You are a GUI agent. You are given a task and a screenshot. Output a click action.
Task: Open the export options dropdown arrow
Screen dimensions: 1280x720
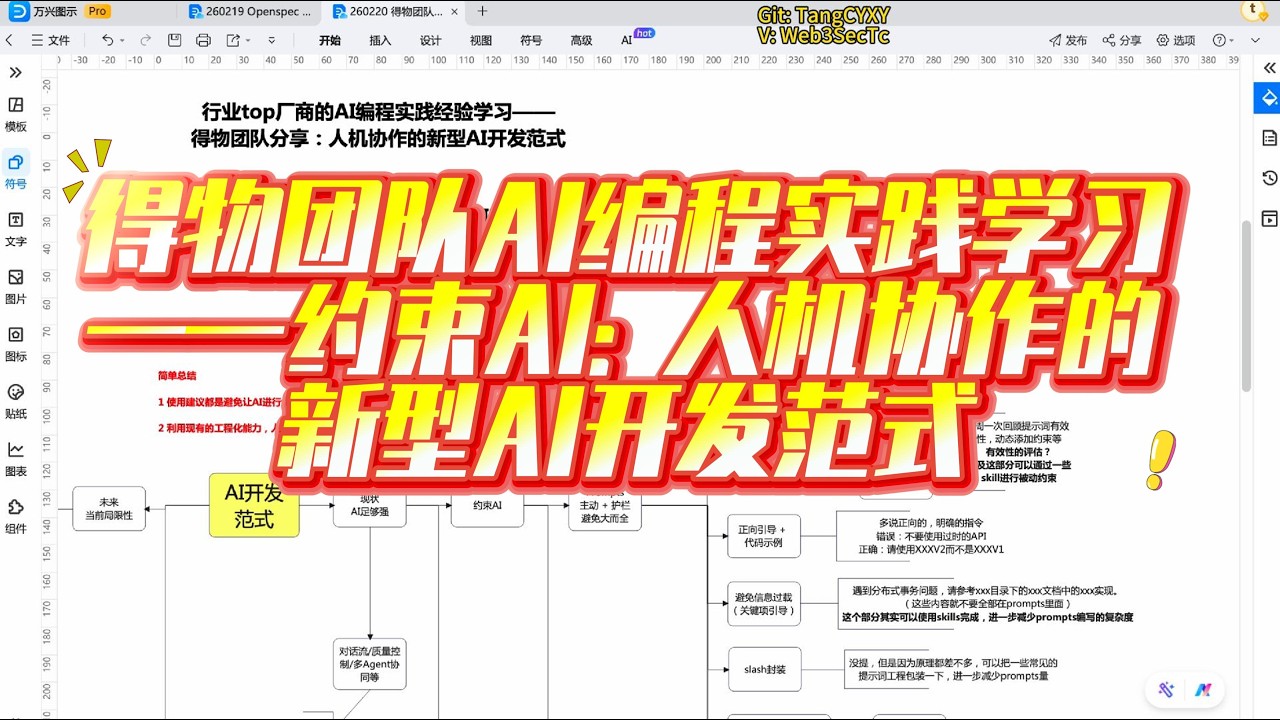[x=247, y=40]
